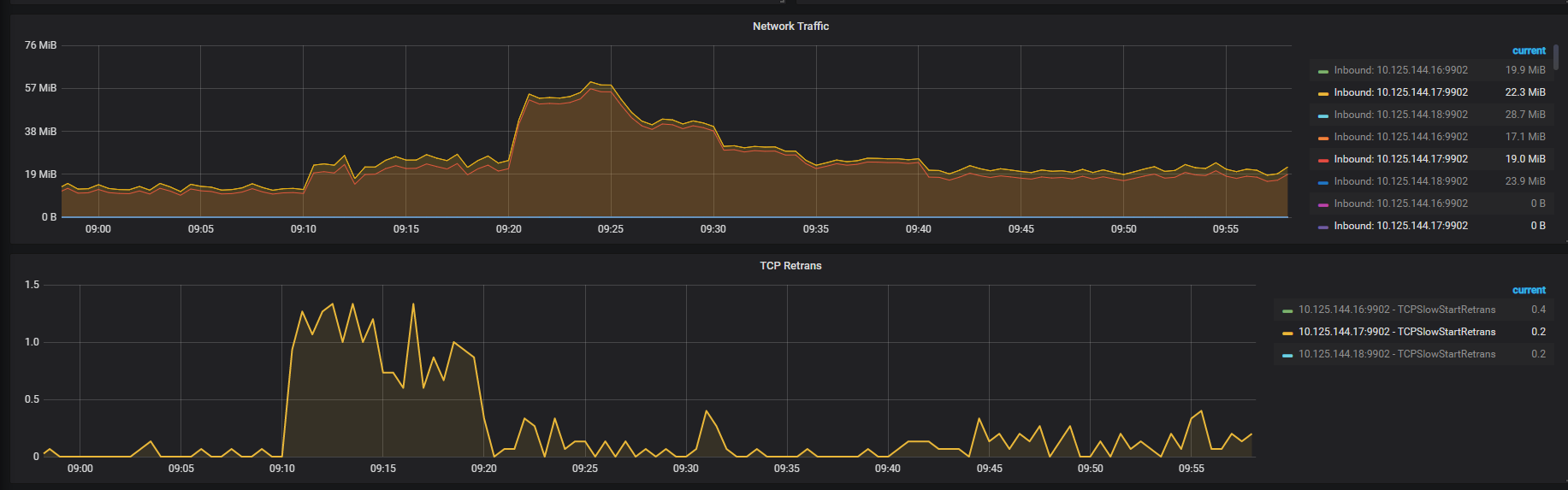
Task: Click red swatch of Inbound 19.0 MiB series
Action: click(x=1322, y=160)
